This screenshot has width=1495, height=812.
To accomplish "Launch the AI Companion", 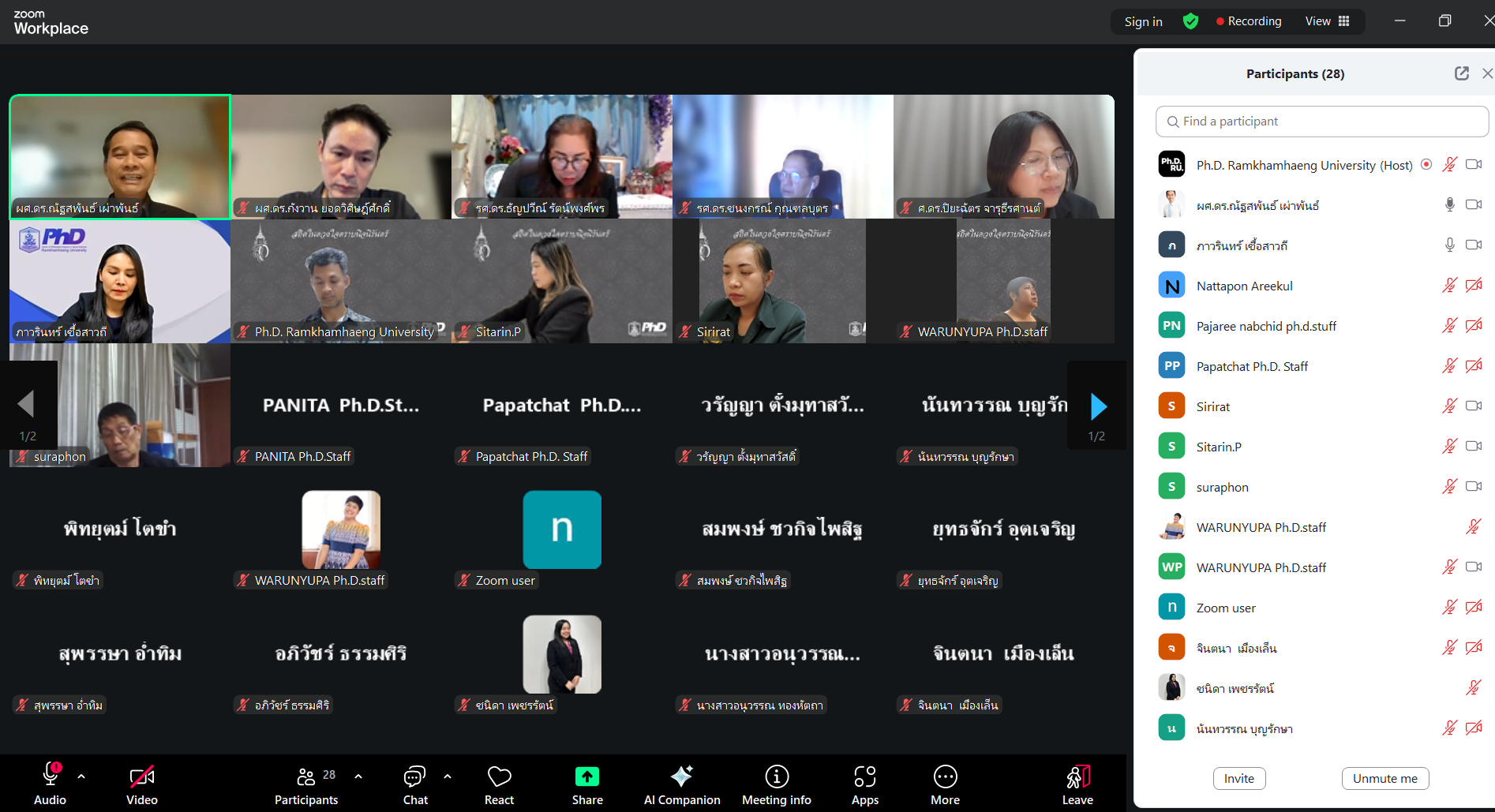I will coord(681,785).
